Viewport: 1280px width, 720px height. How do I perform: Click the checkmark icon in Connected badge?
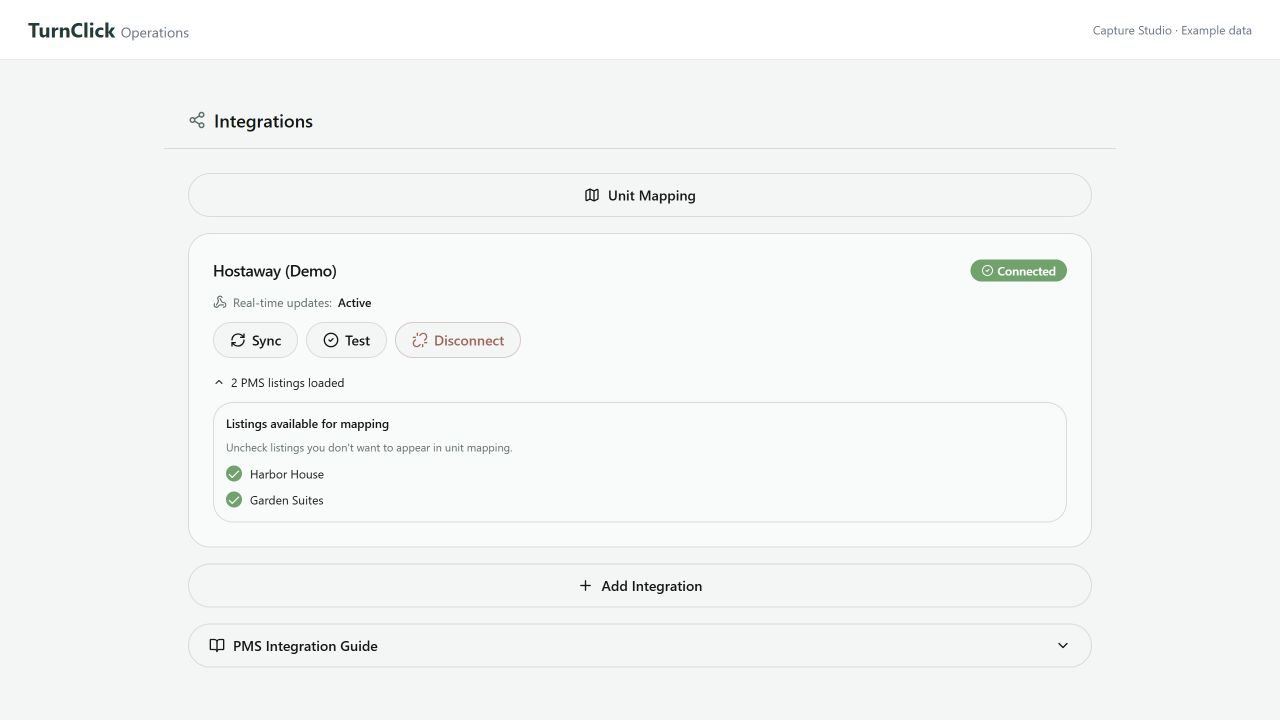pyautogui.click(x=987, y=271)
